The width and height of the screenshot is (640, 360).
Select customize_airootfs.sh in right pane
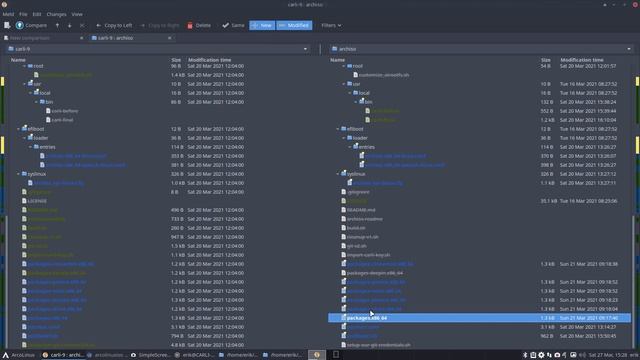click(x=384, y=75)
